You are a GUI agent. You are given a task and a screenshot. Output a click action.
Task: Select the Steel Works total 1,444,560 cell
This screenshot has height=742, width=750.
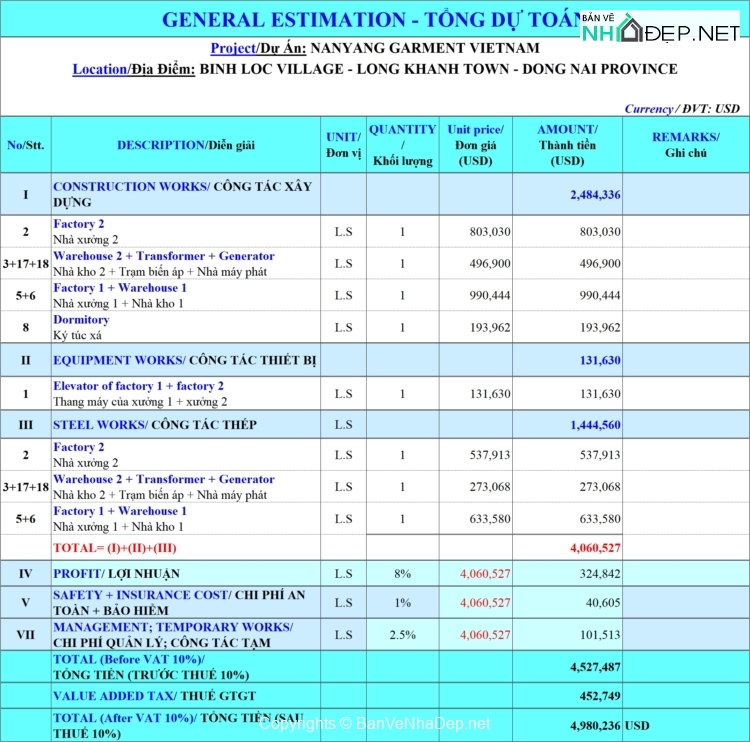567,425
